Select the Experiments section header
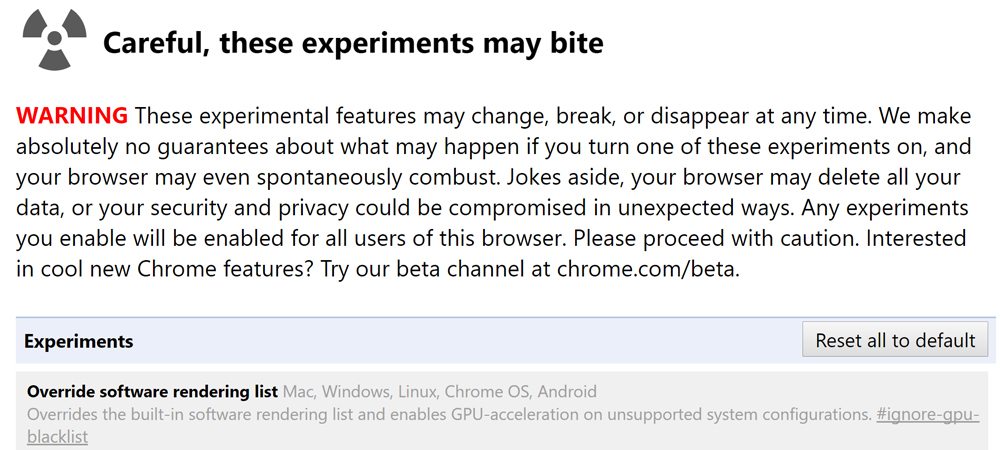The image size is (1000, 450). [79, 341]
